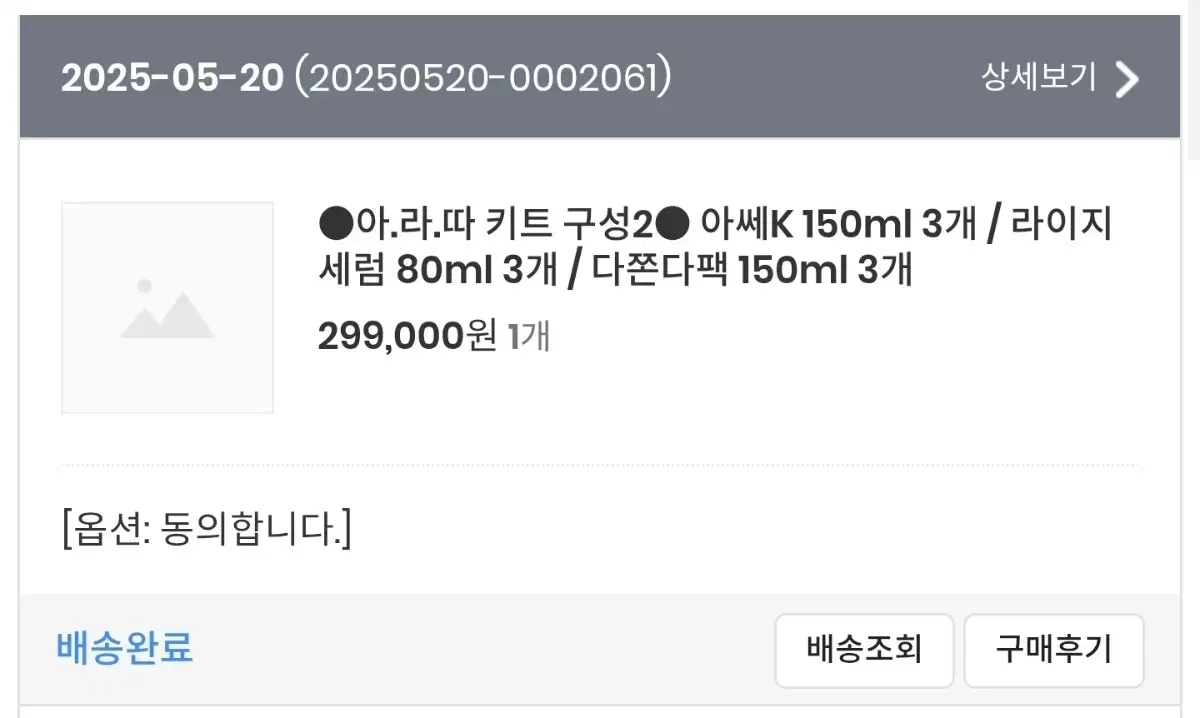Click the chevron arrow beside 상세보기

[x=1127, y=79]
